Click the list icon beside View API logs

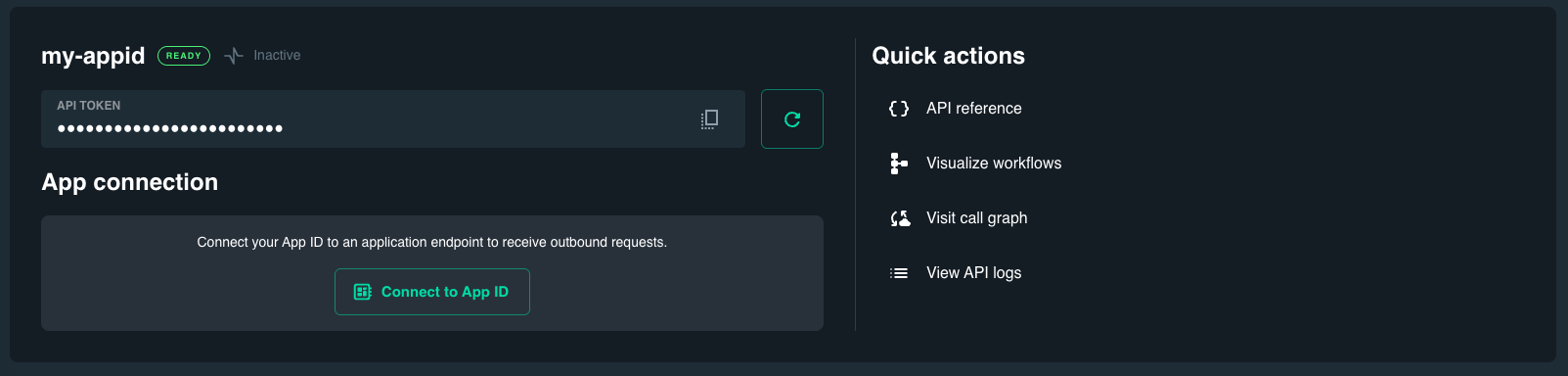point(899,273)
